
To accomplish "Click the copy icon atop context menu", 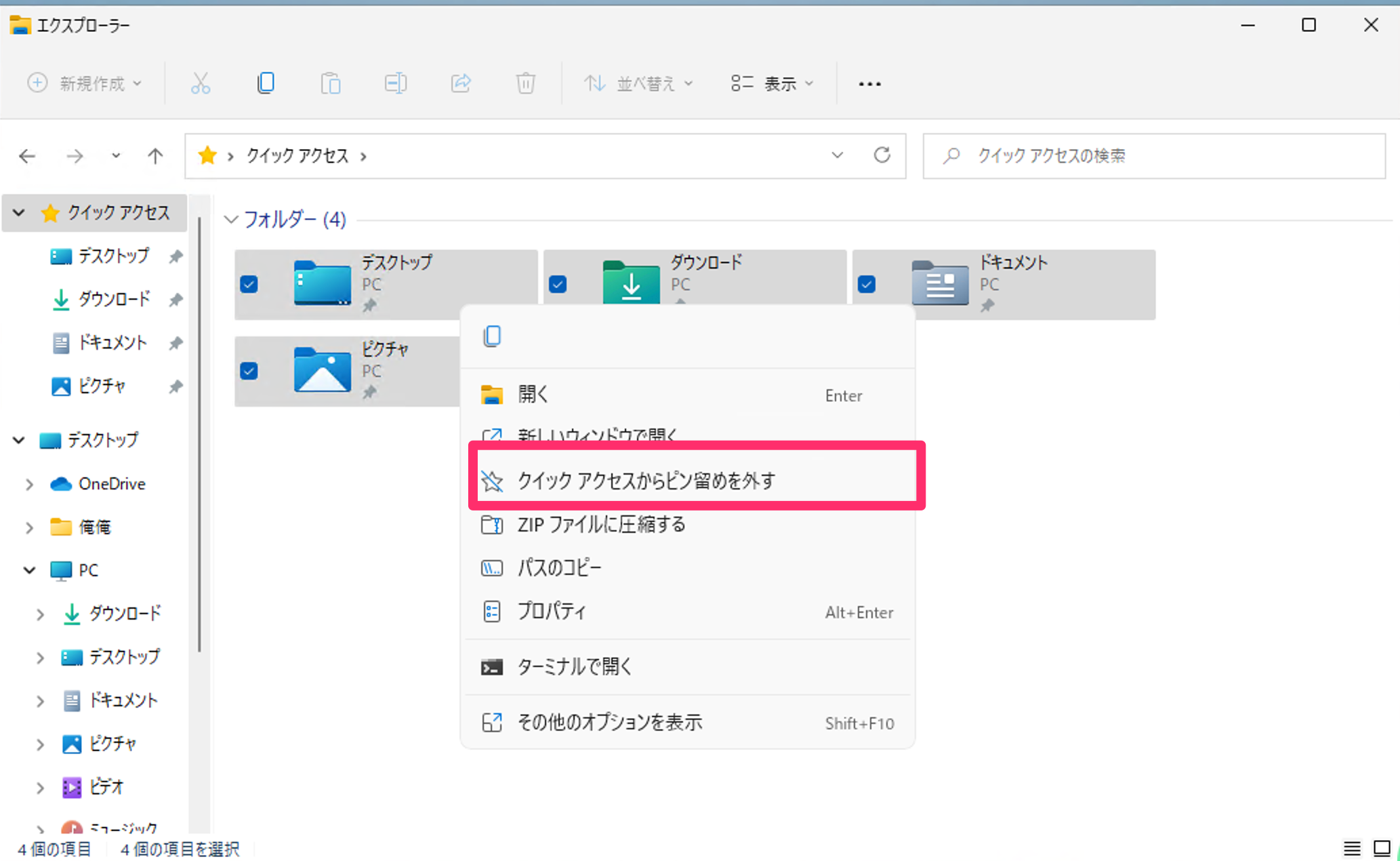I will coord(492,336).
